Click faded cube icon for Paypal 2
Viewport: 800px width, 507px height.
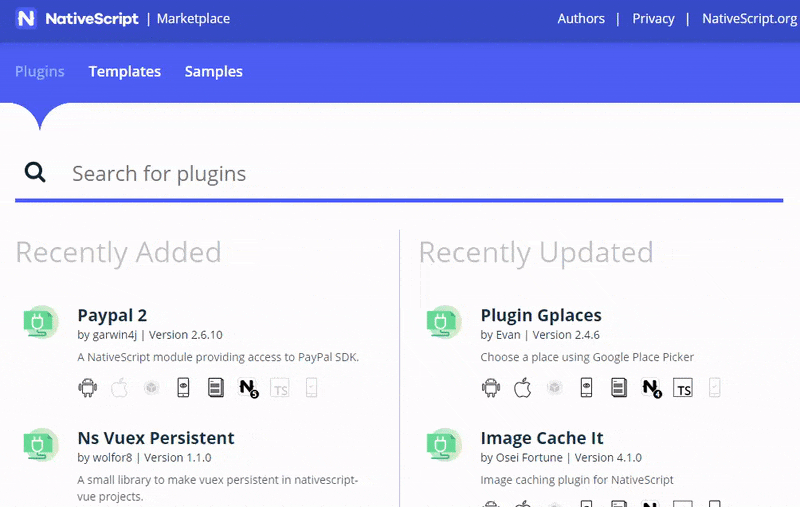(x=151, y=388)
